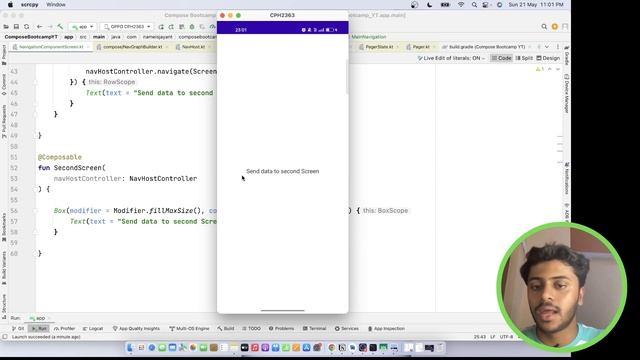
Task: Open Finder from the Dock
Action: pos(131,347)
